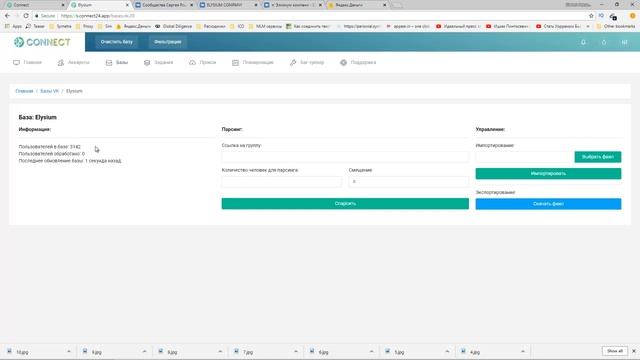
Task: Click the Главная monitor icon
Action: [x=16, y=62]
